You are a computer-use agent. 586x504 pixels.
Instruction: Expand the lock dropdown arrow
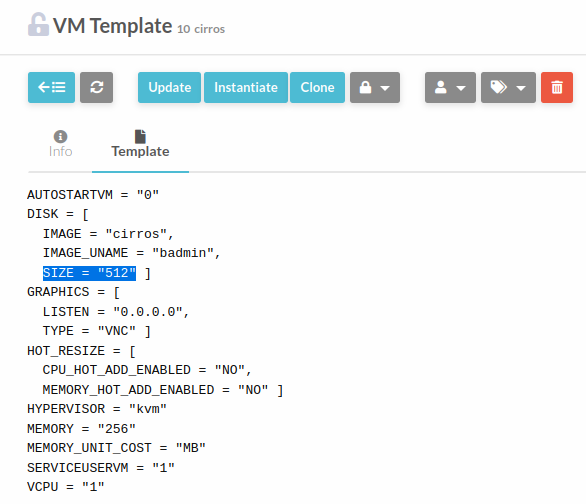click(385, 89)
